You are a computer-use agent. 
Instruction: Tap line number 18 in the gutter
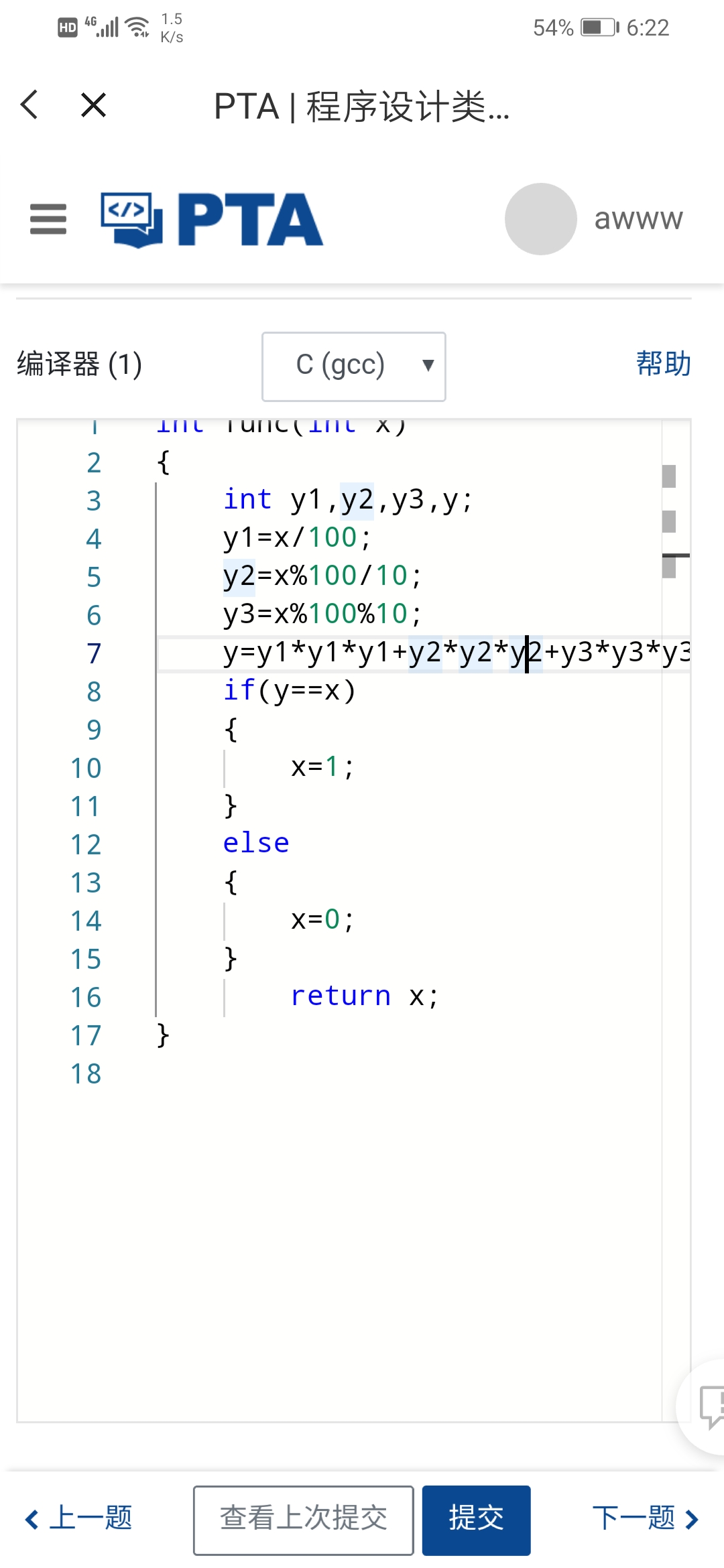tap(86, 1074)
